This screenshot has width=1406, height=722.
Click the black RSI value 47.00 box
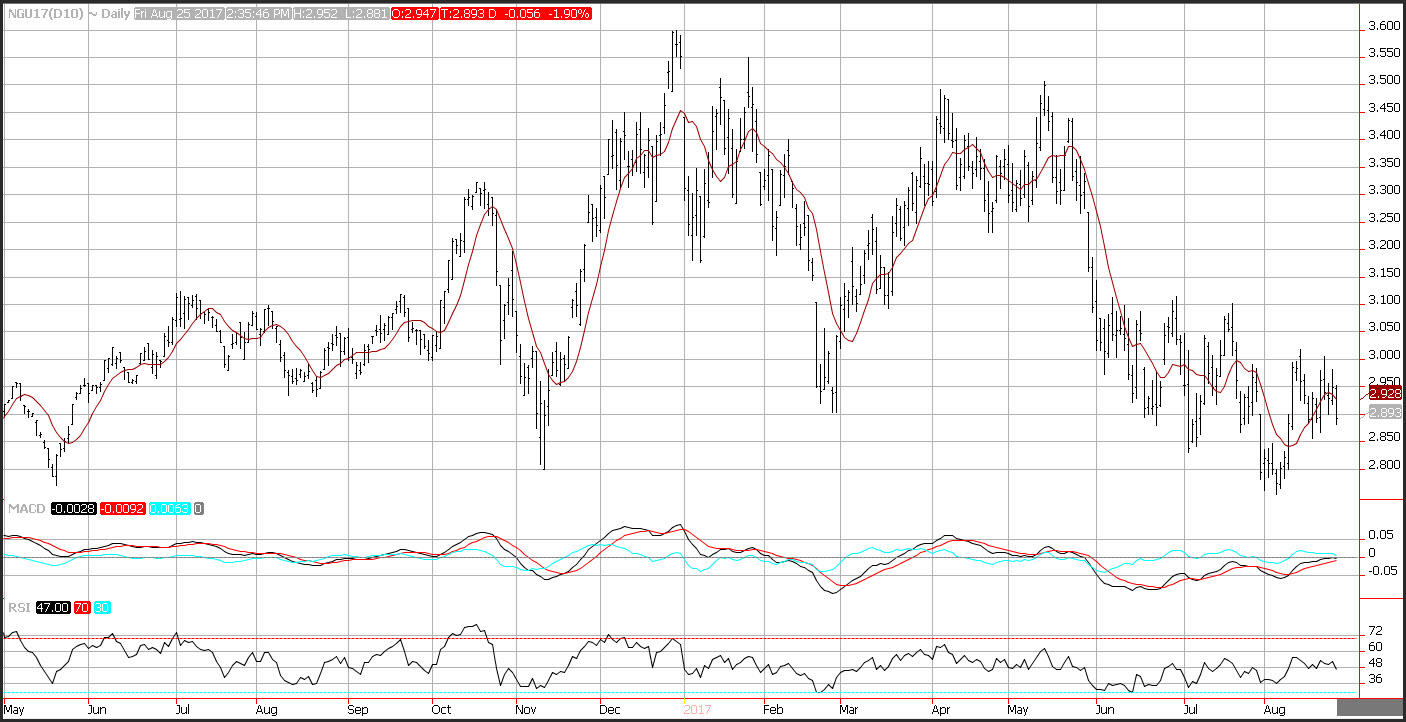(x=53, y=607)
